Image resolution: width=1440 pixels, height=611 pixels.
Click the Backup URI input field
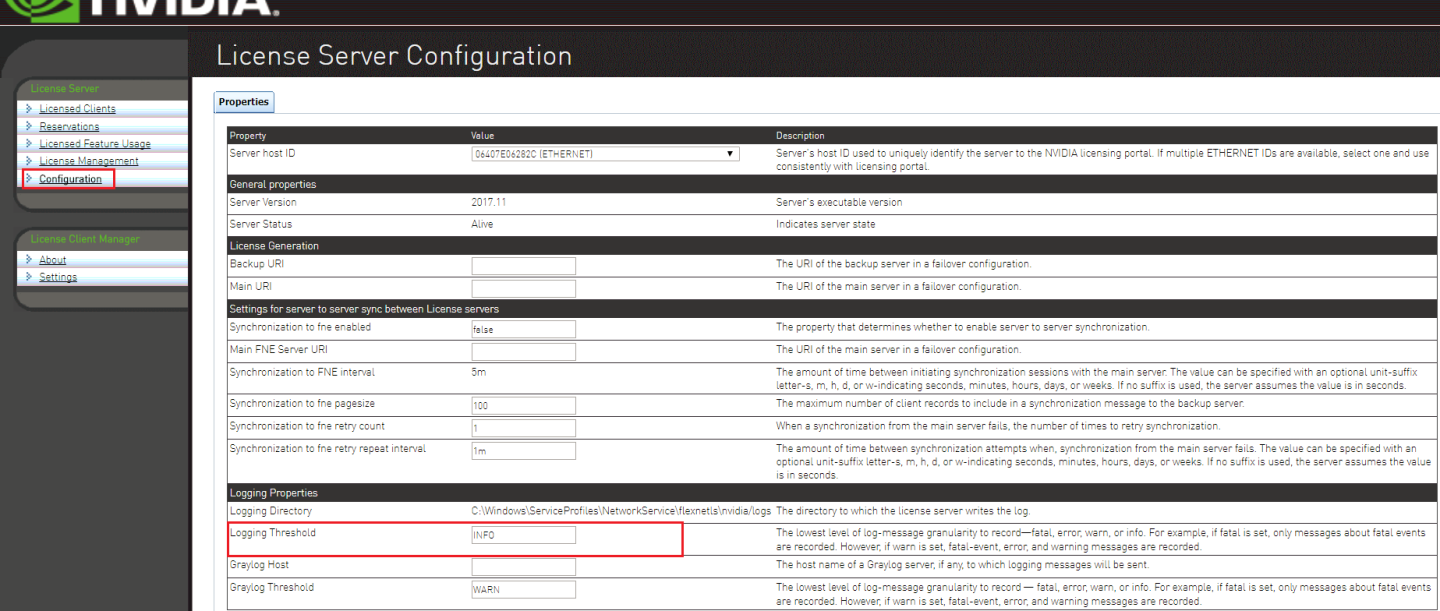[523, 266]
